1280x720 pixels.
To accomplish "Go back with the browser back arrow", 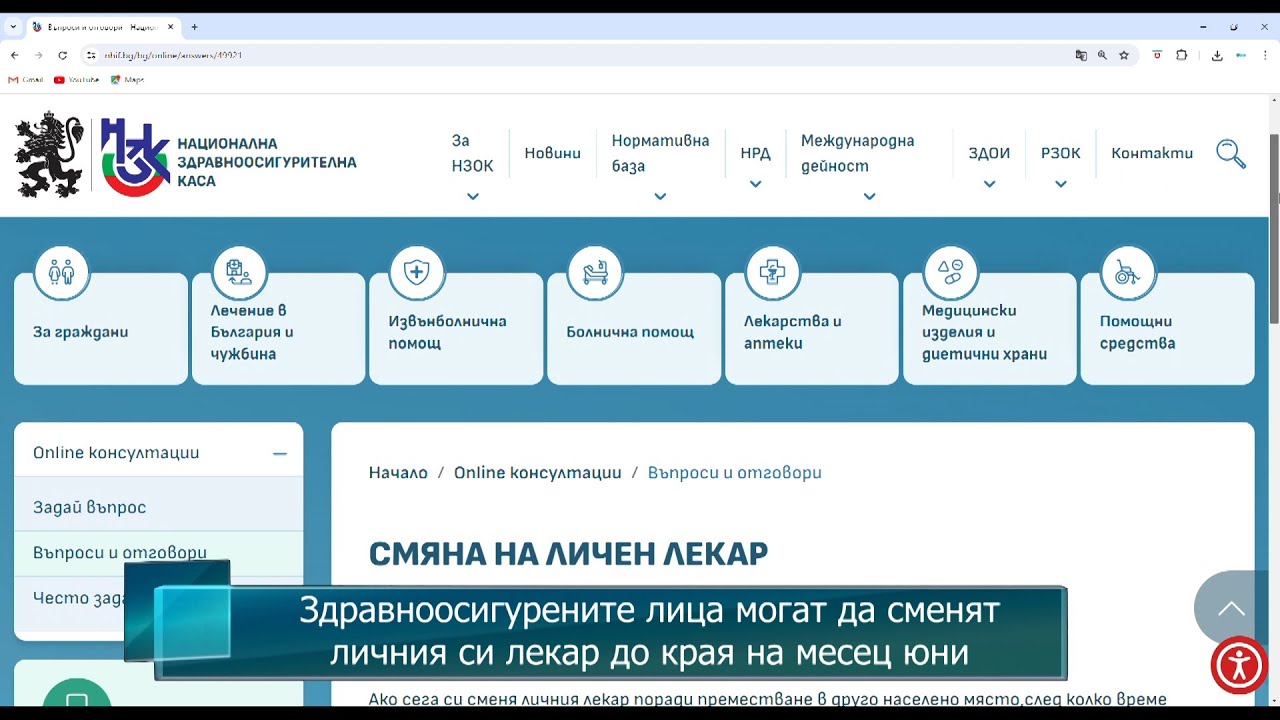I will tap(15, 55).
